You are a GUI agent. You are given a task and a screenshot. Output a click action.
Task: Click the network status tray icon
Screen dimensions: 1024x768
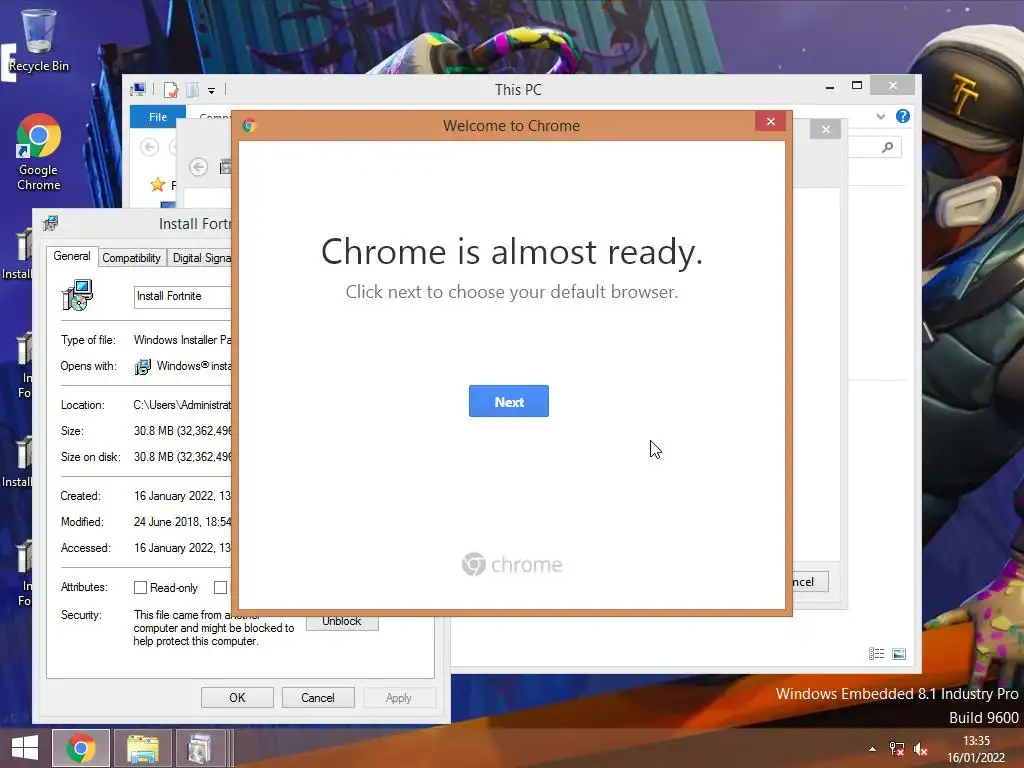coord(897,749)
